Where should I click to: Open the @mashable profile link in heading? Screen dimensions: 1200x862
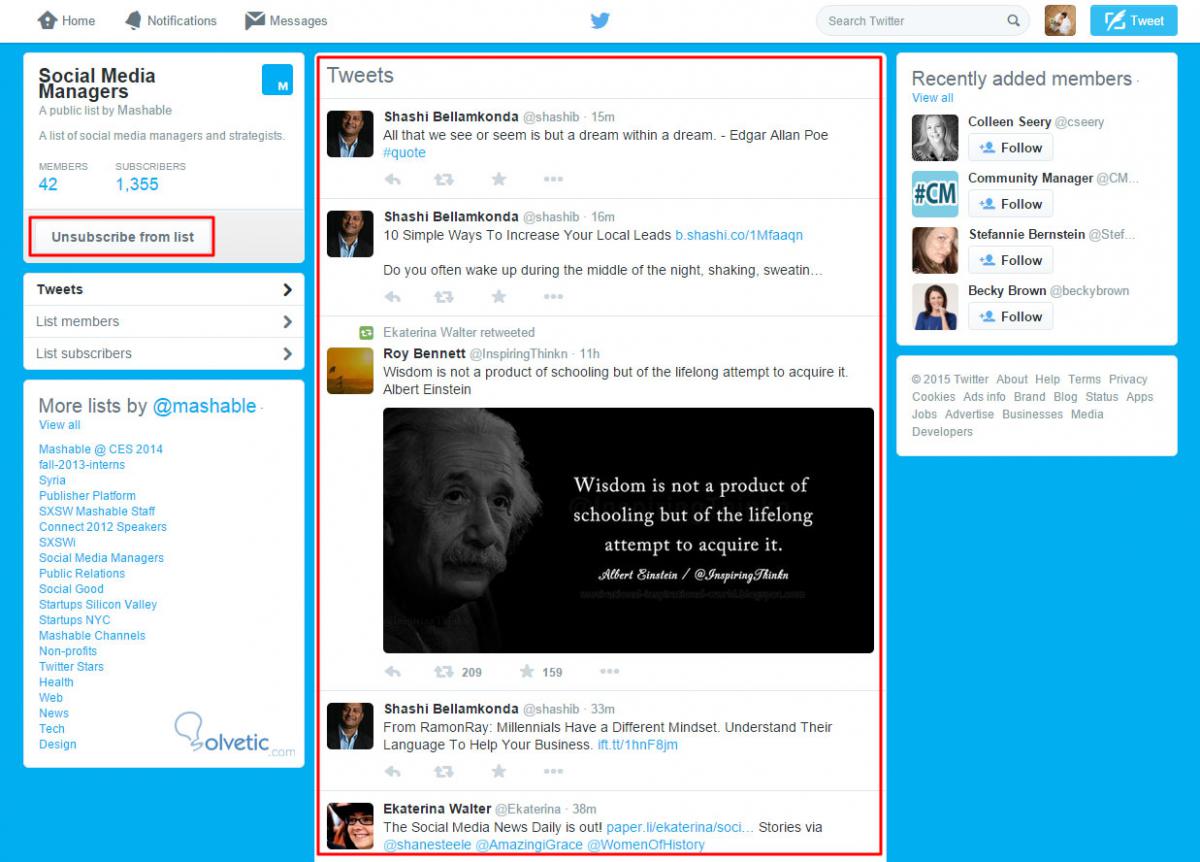pyautogui.click(x=204, y=406)
